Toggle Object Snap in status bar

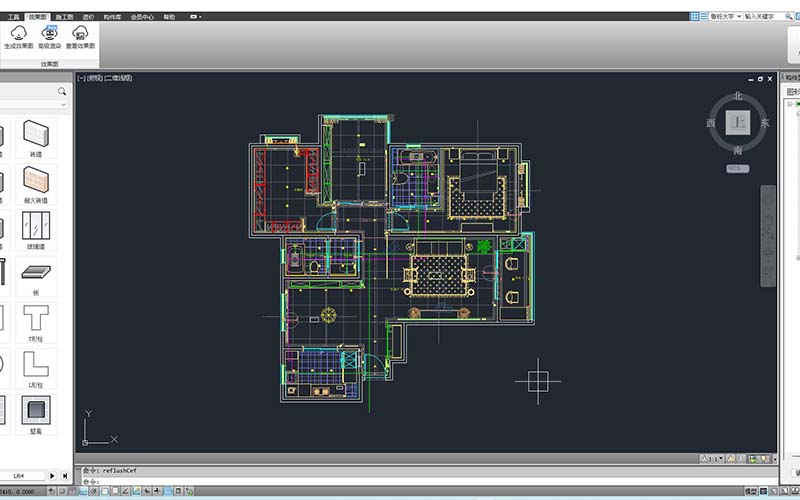[x=104, y=491]
